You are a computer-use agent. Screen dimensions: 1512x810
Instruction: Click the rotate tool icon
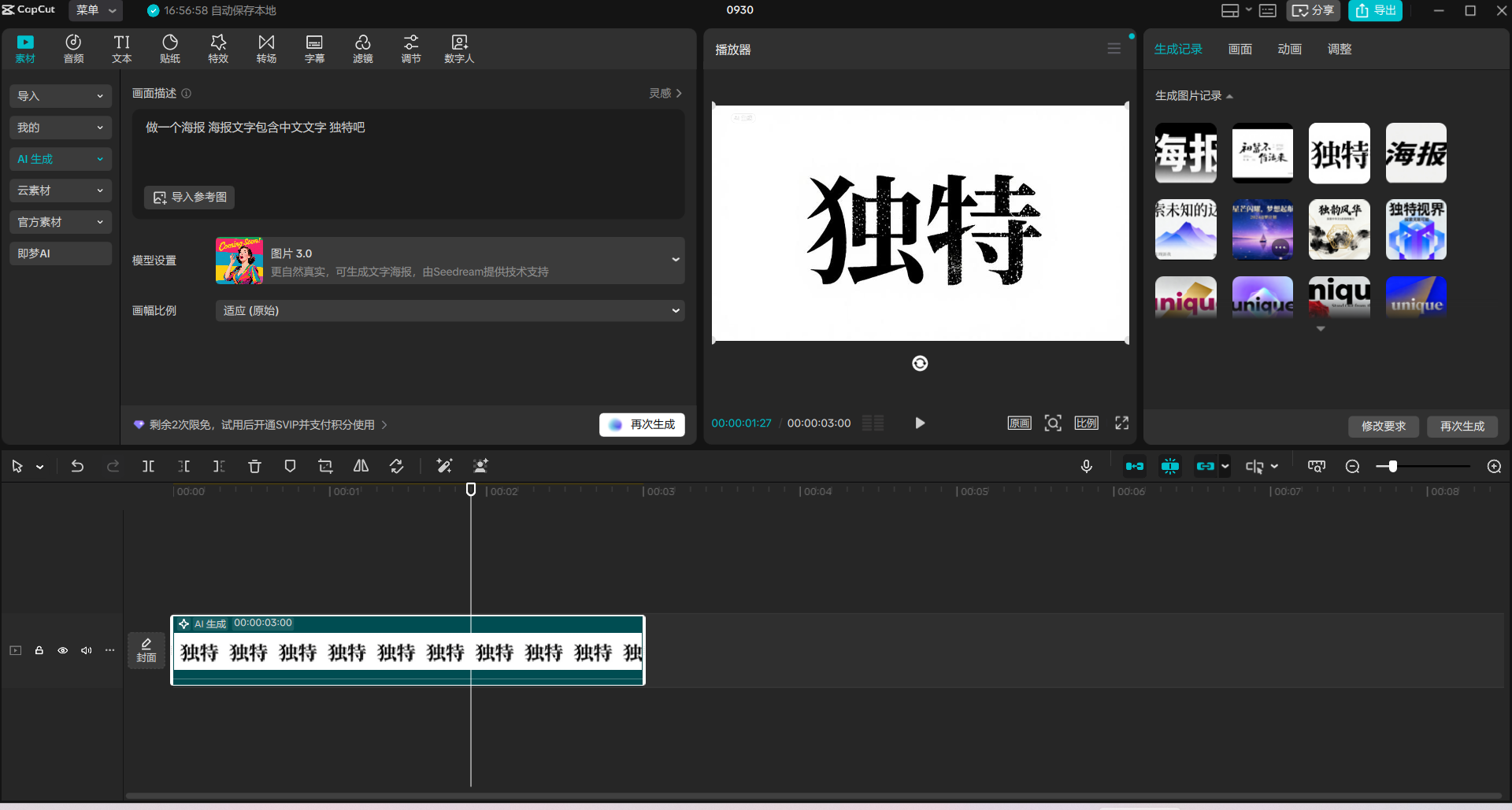pos(397,466)
